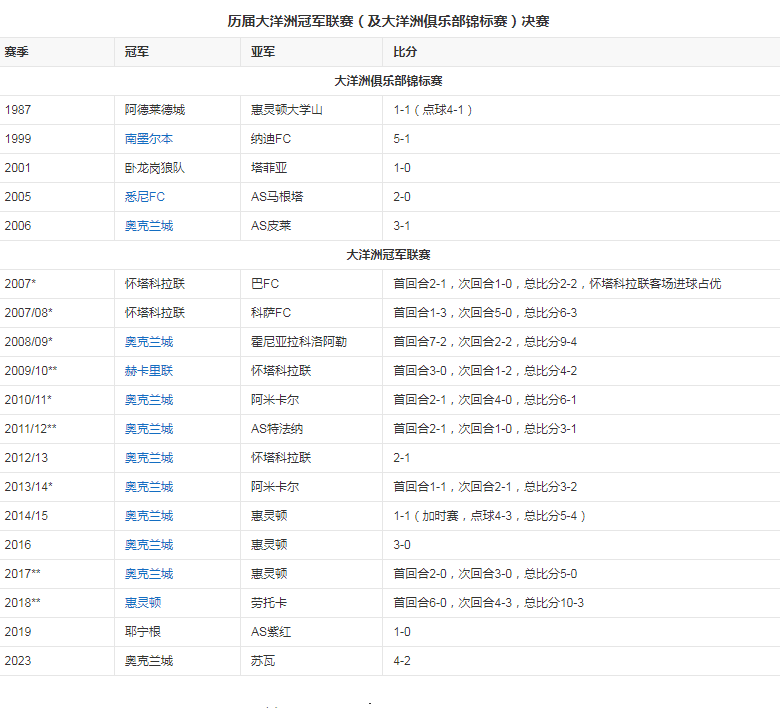Click the 惠灵顿 champion link for 2018
Screen dimensions: 780x719
coord(142,603)
